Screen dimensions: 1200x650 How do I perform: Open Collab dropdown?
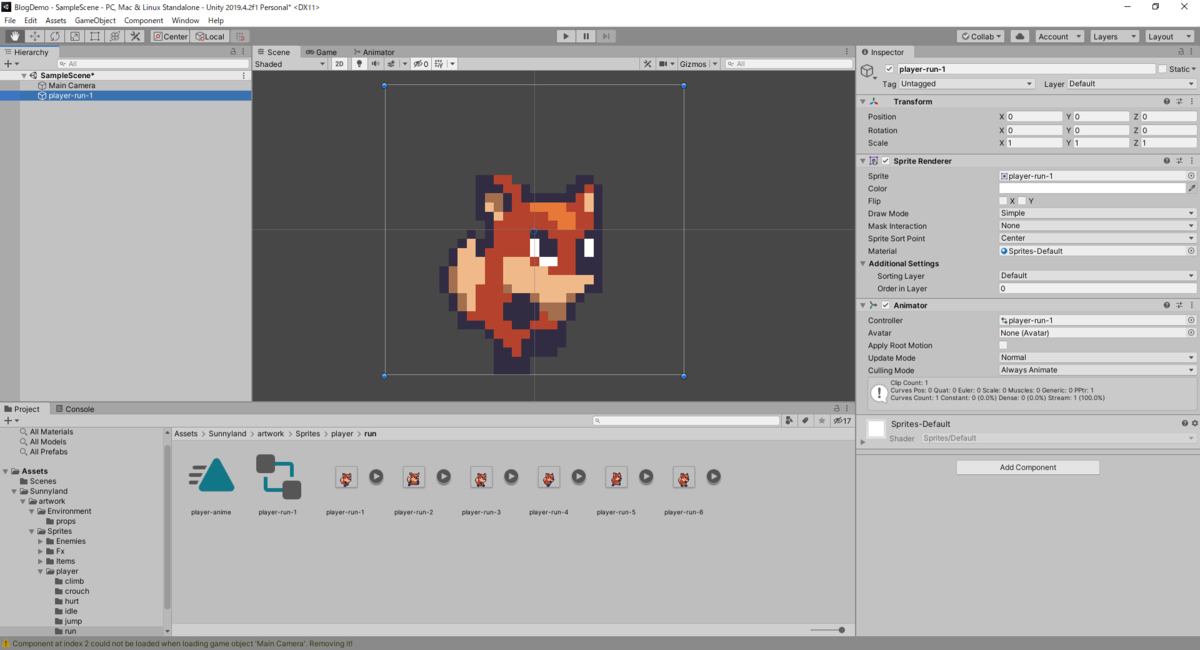click(982, 36)
